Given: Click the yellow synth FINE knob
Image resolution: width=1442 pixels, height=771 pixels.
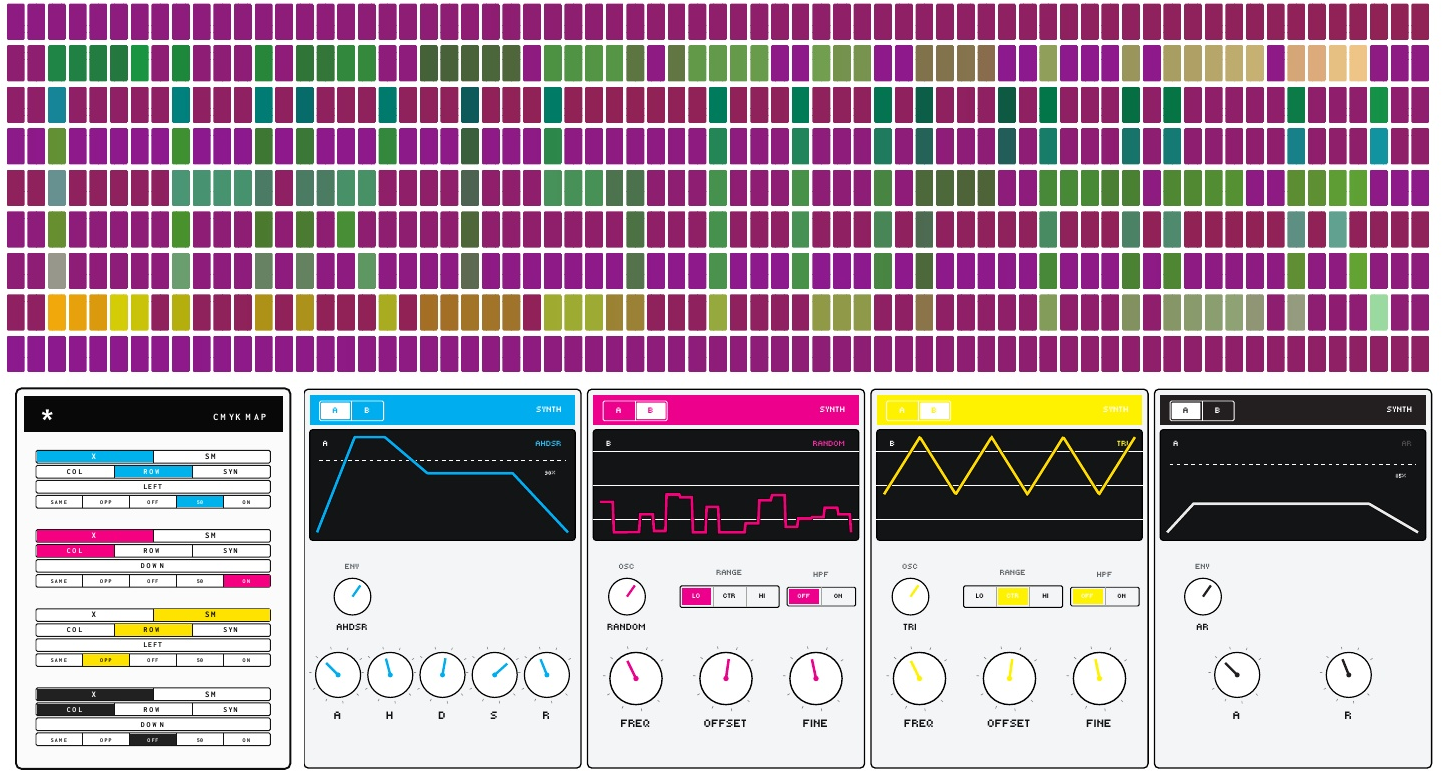Looking at the screenshot, I should coord(1100,679).
